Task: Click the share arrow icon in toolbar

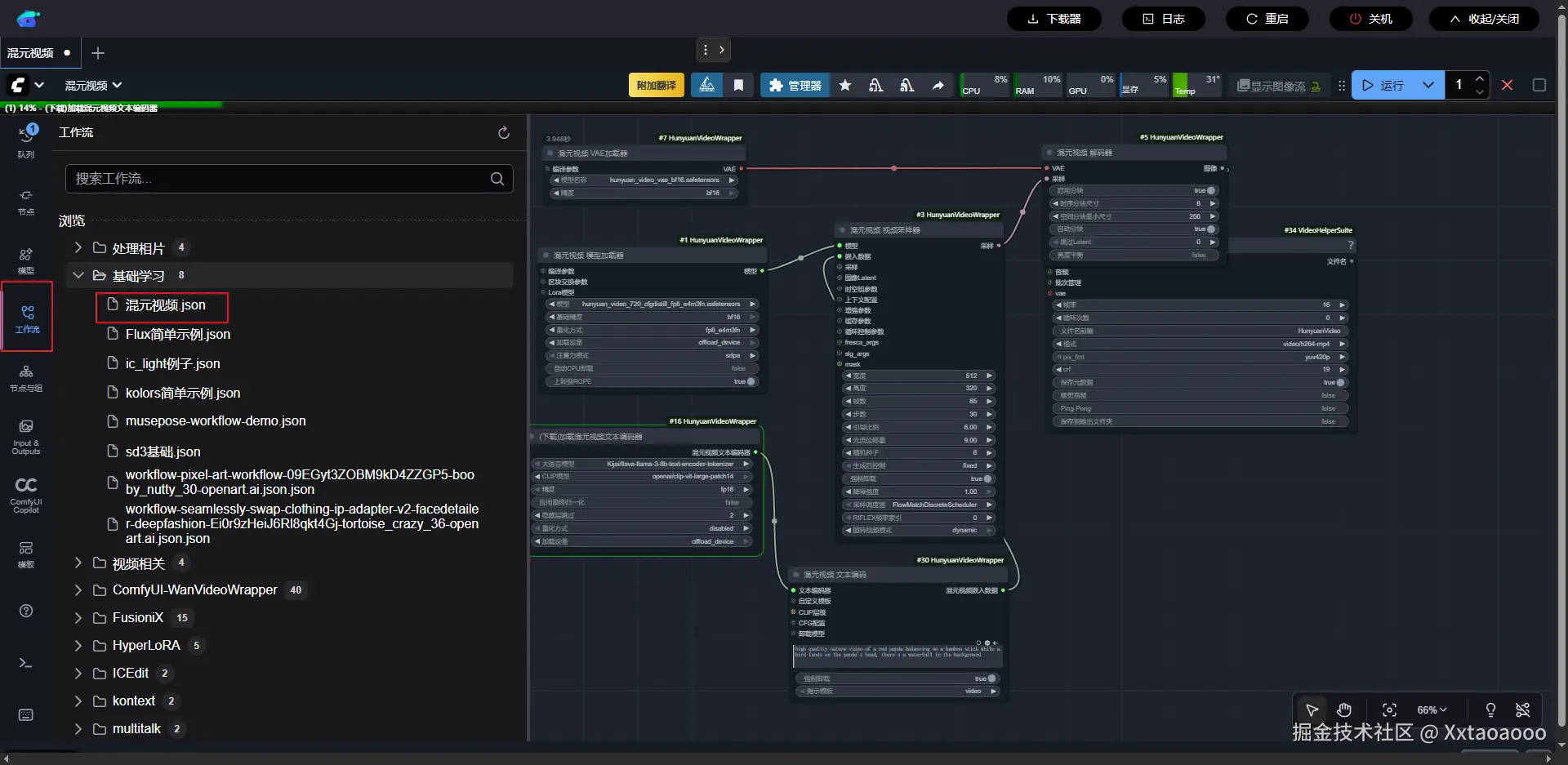Action: pos(938,85)
